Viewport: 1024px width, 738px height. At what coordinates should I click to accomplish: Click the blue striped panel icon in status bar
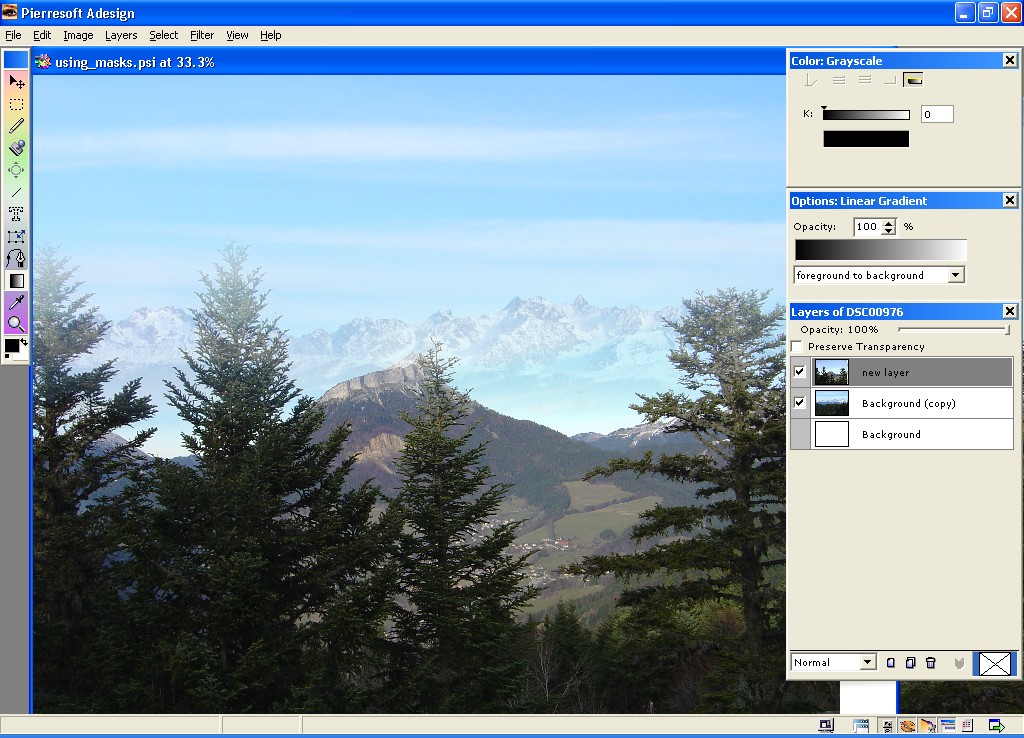948,726
